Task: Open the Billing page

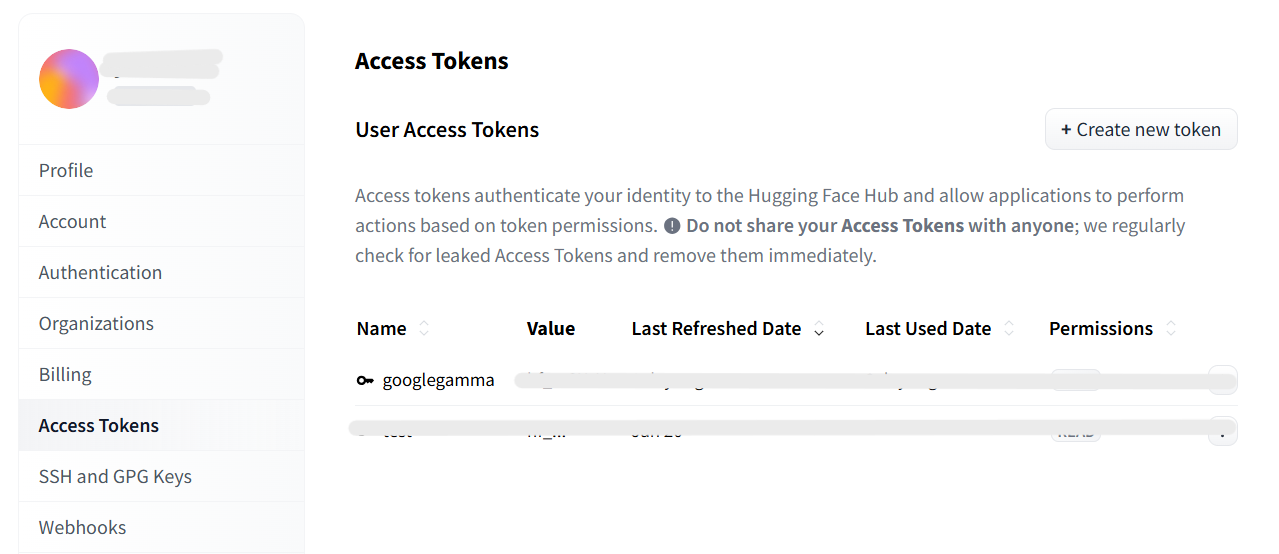Action: tap(65, 375)
